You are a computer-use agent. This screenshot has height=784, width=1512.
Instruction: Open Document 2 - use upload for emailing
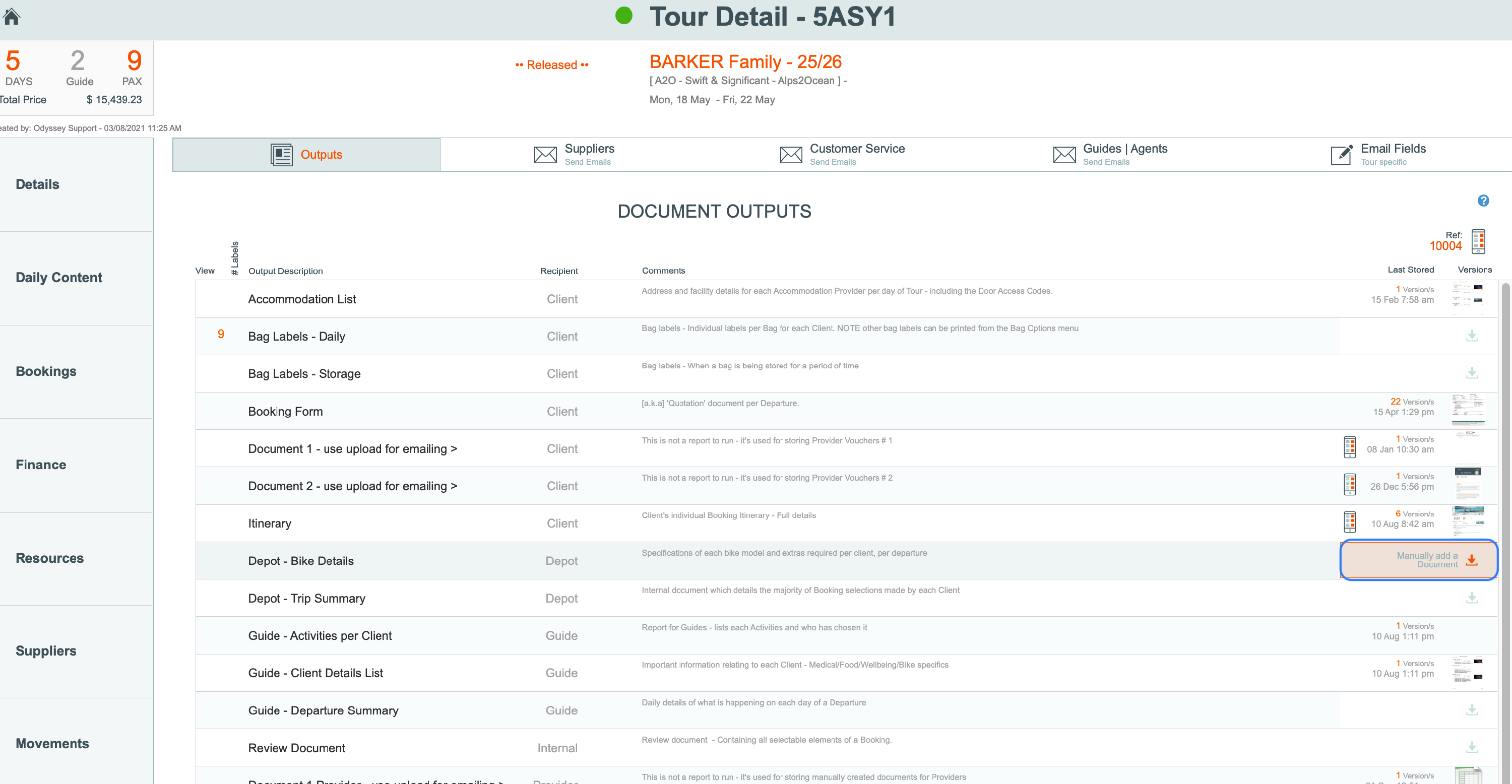[352, 487]
